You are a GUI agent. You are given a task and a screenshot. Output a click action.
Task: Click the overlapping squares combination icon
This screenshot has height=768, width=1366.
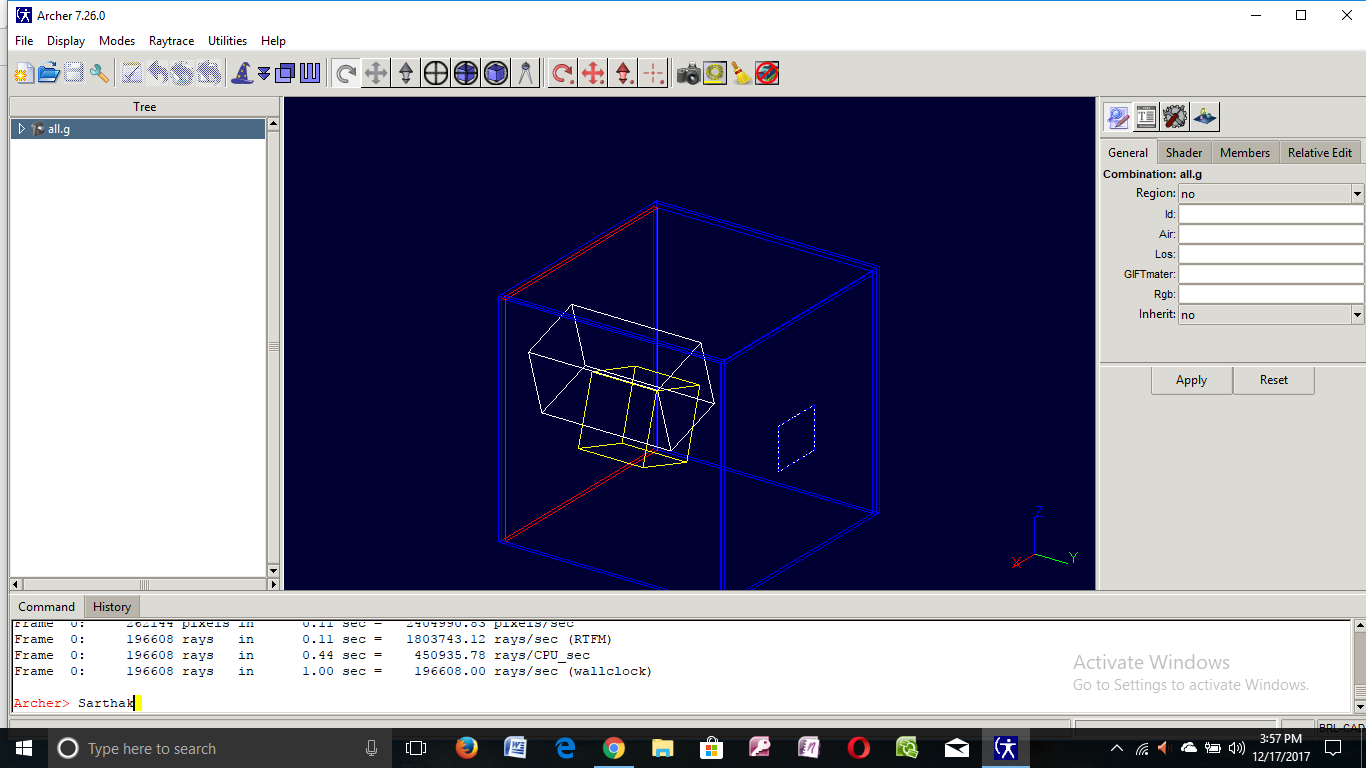[285, 73]
